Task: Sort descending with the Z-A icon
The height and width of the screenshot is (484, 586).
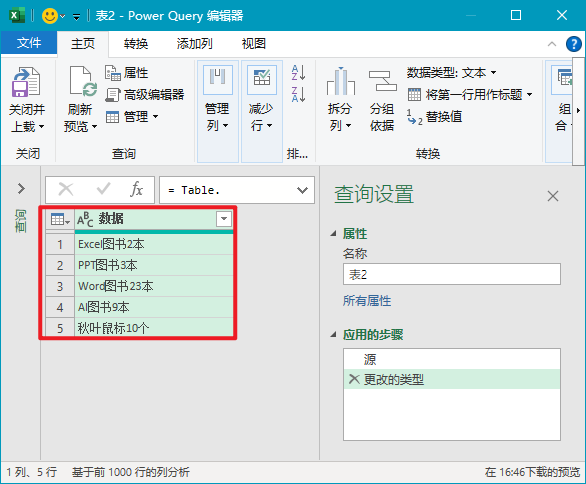Action: [299, 94]
